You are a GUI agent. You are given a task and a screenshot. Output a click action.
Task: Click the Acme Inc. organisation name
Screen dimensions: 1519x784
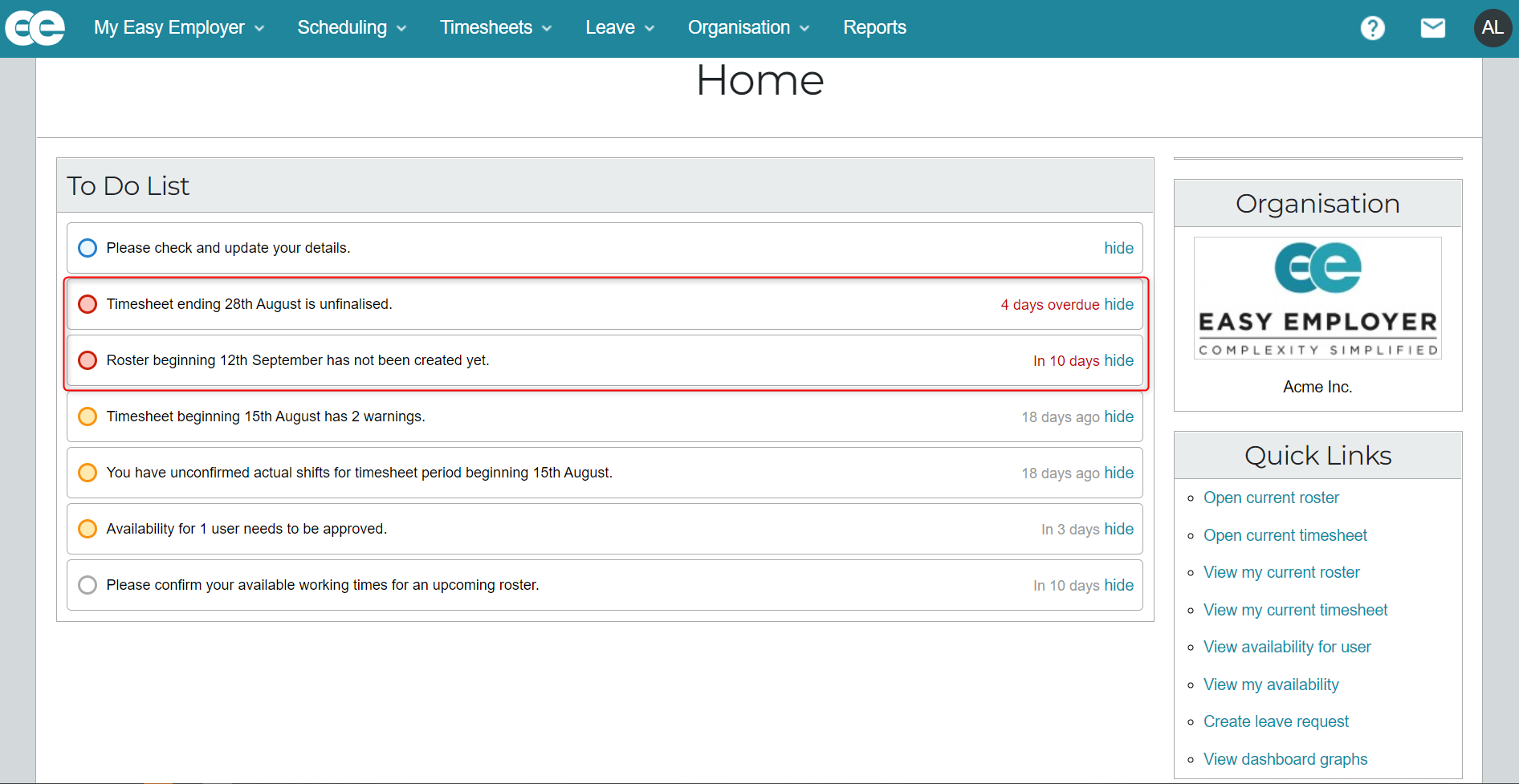[x=1317, y=387]
